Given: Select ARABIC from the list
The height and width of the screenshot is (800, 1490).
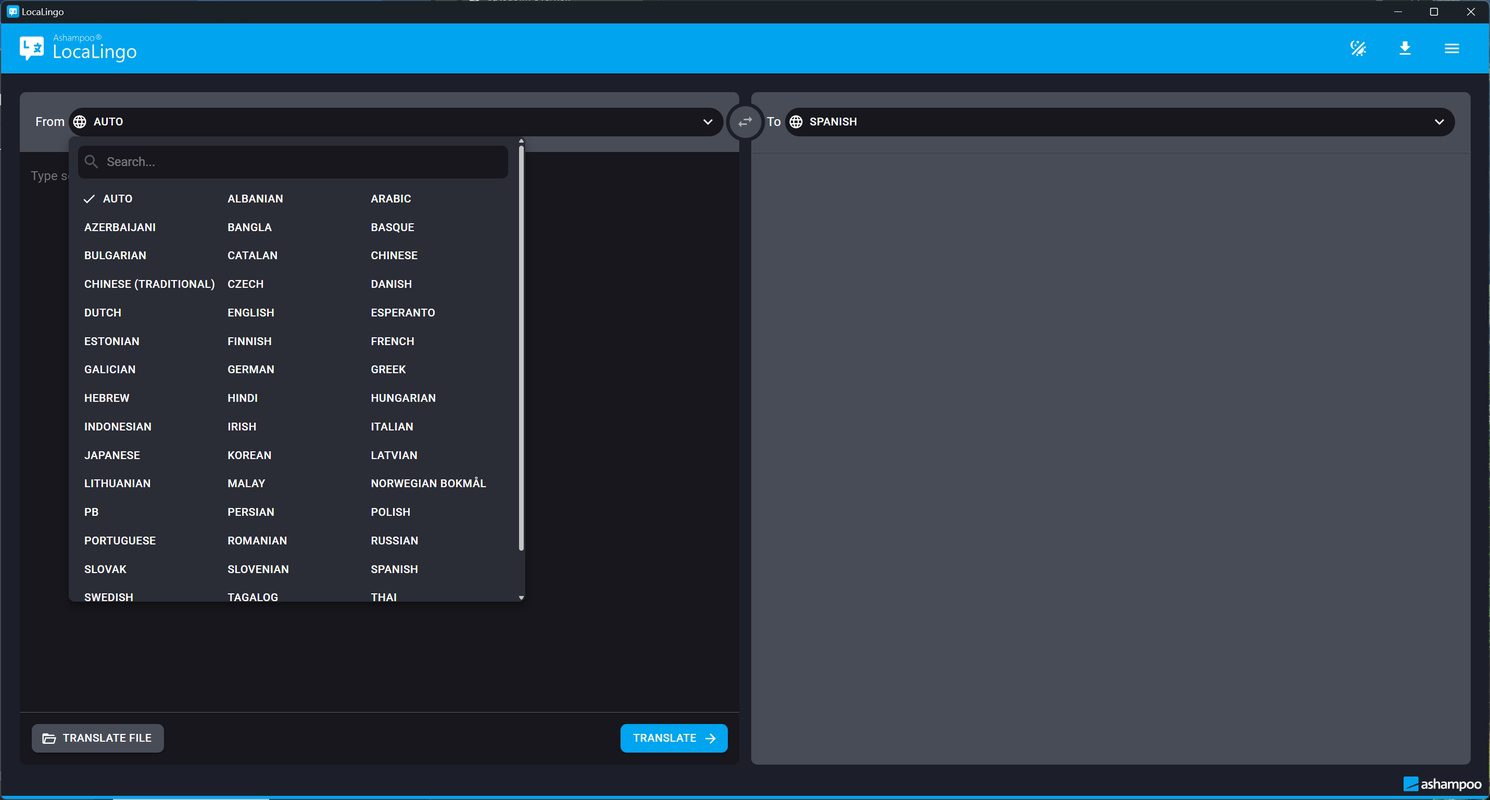Looking at the screenshot, I should coord(391,199).
